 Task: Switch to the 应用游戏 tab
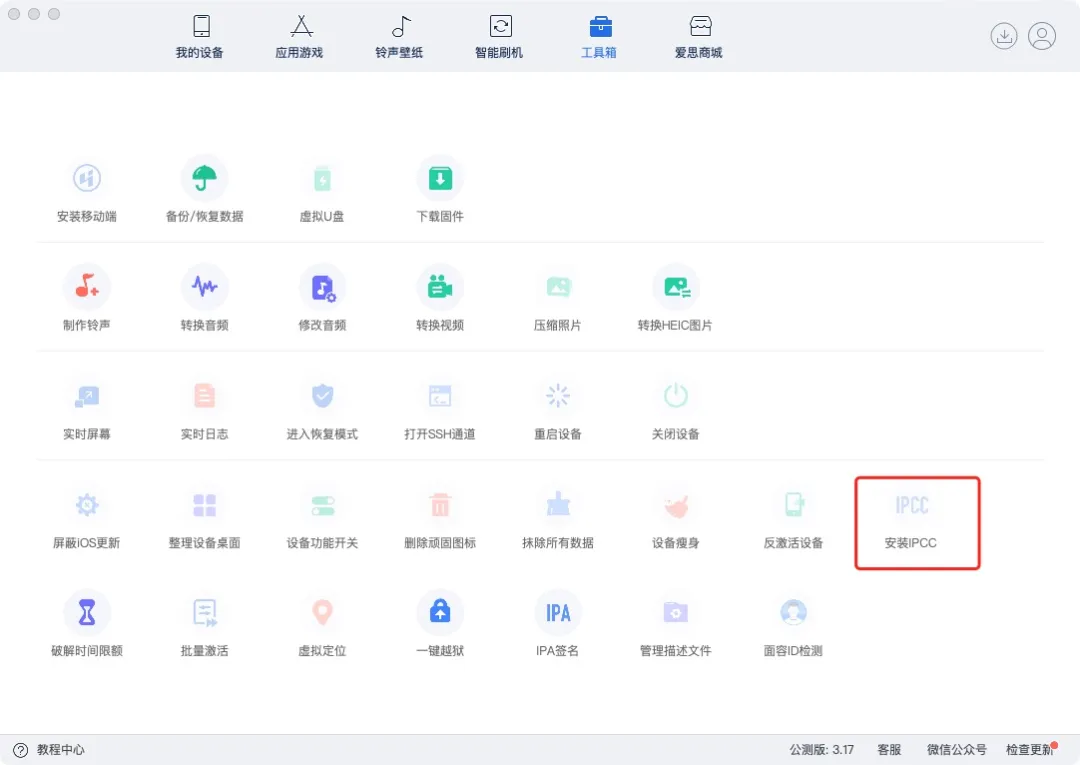coord(300,37)
